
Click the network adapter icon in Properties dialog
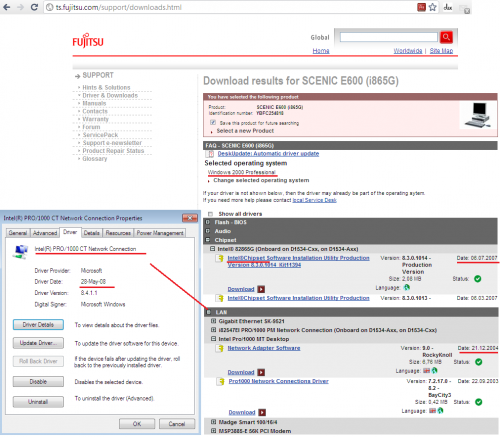click(20, 251)
